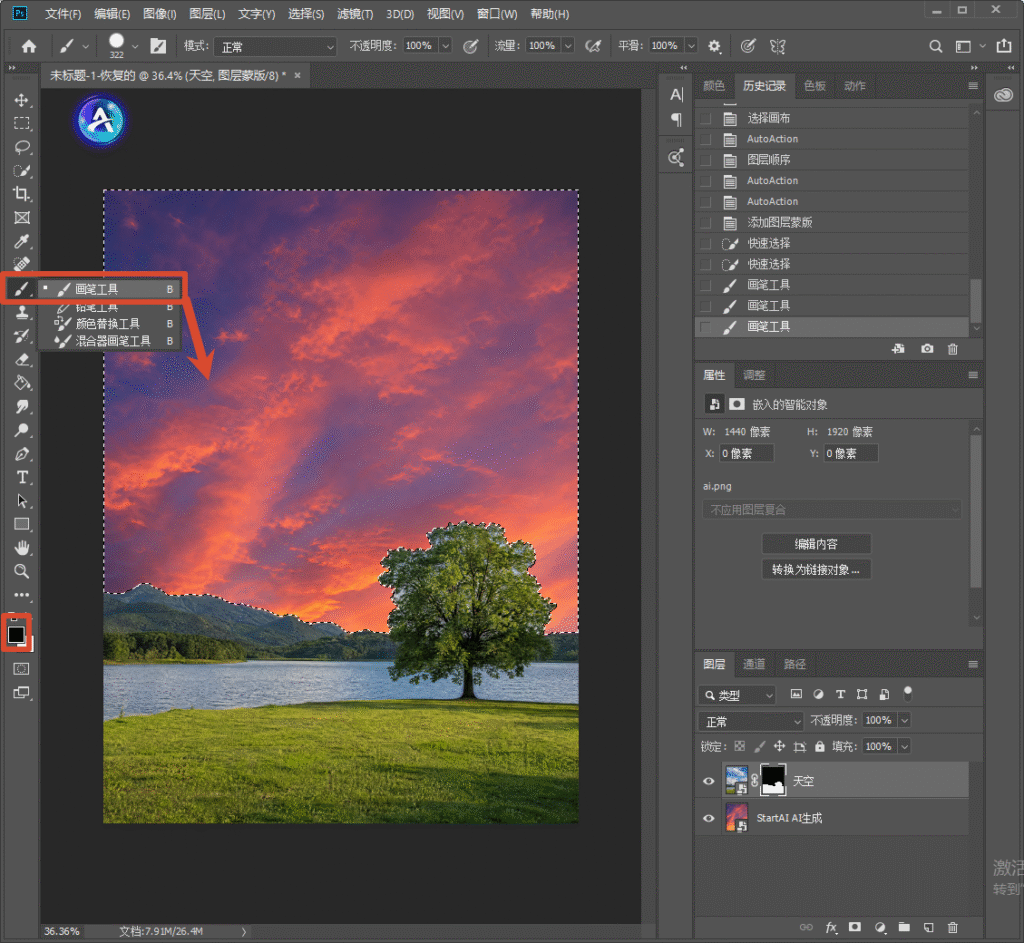The image size is (1024, 943).
Task: Open the brush 模式 blend mode dropdown
Action: tap(276, 46)
